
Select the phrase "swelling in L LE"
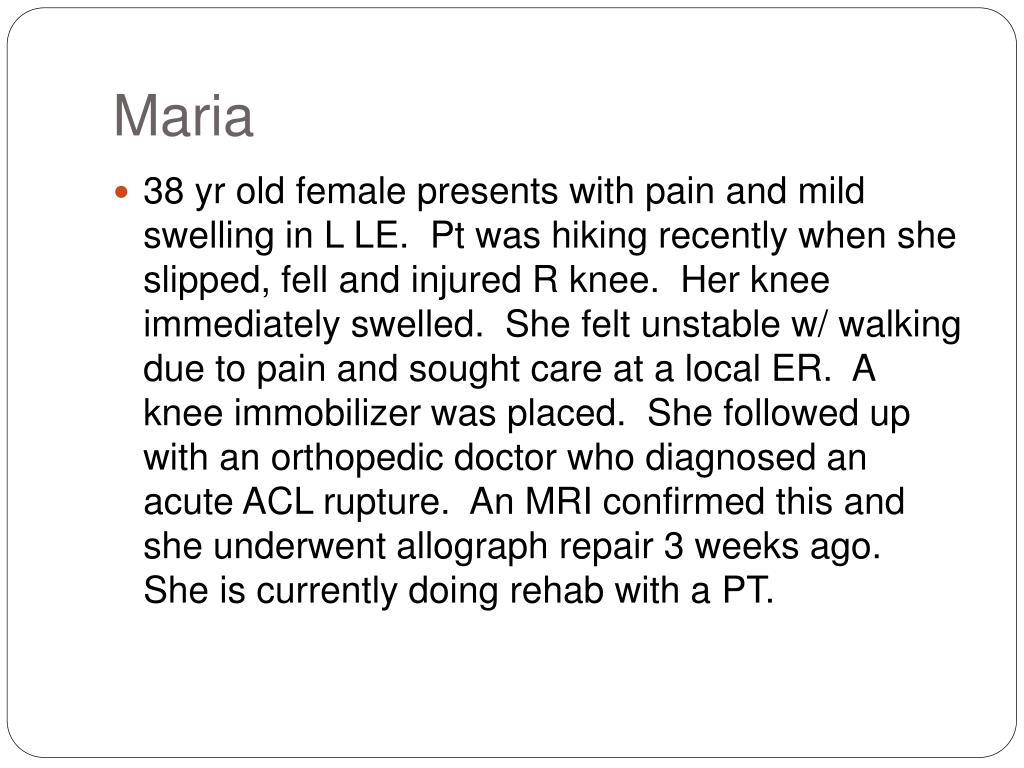pyautogui.click(x=271, y=236)
